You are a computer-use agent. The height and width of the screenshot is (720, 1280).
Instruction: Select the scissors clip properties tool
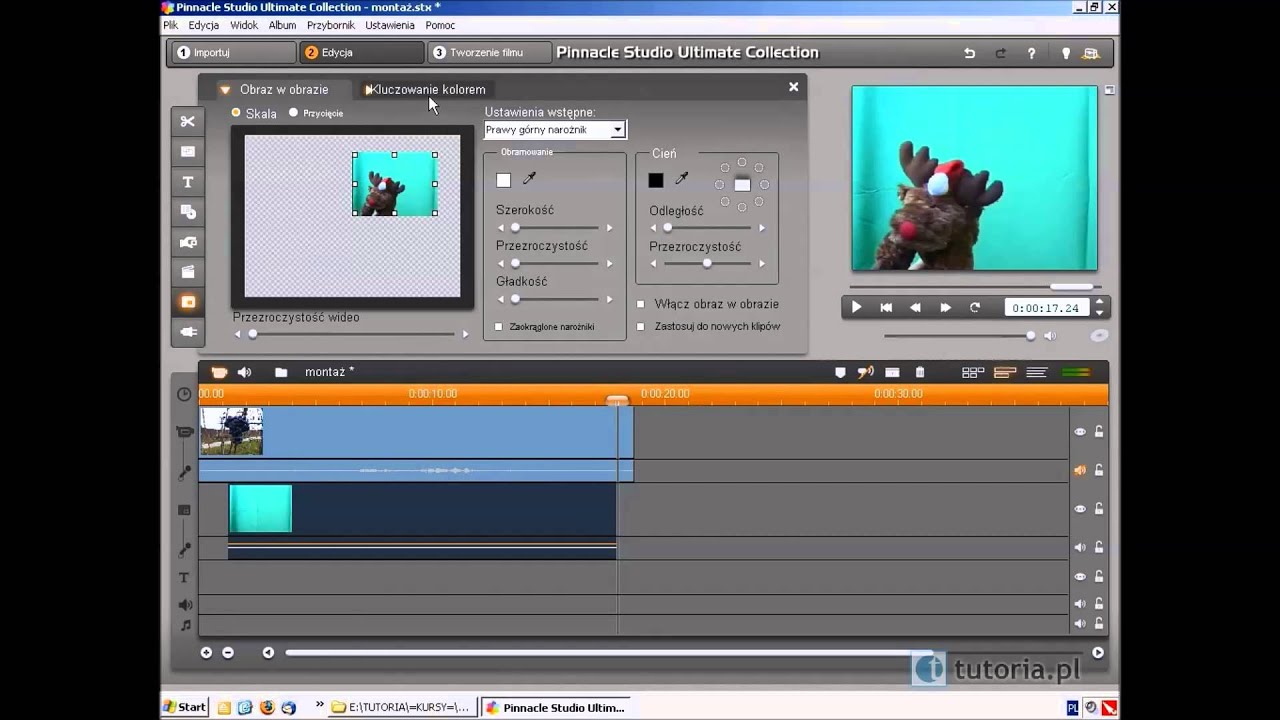(187, 121)
